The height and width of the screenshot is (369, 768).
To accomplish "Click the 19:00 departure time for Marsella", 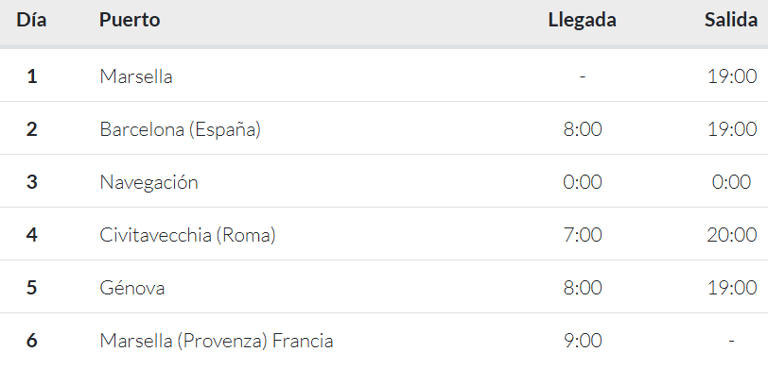I will coord(732,76).
